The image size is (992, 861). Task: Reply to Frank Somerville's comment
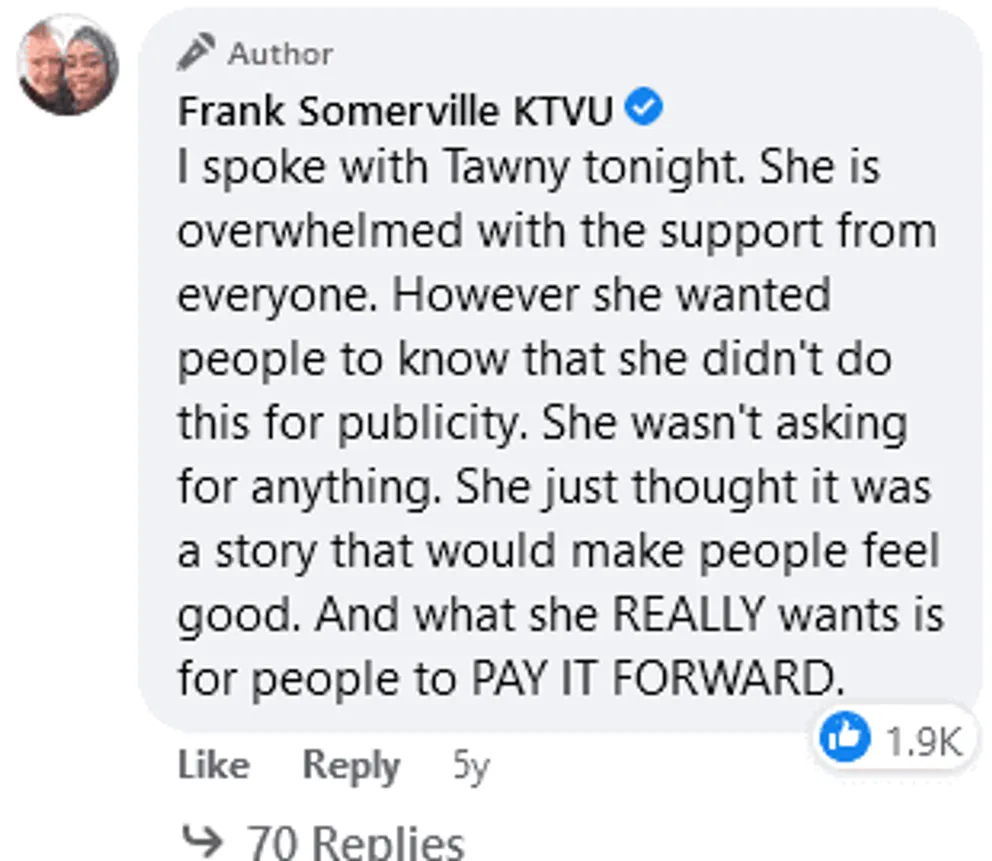(x=351, y=766)
